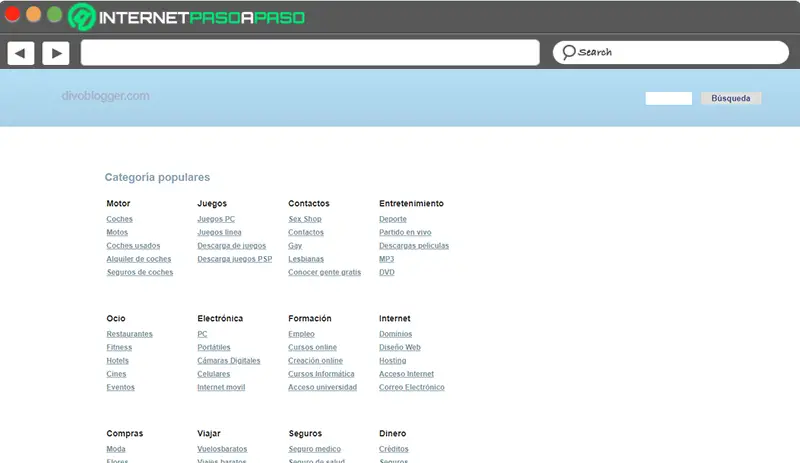Click the red close window dot
Screen dimensions: 800x463
(x=12, y=14)
